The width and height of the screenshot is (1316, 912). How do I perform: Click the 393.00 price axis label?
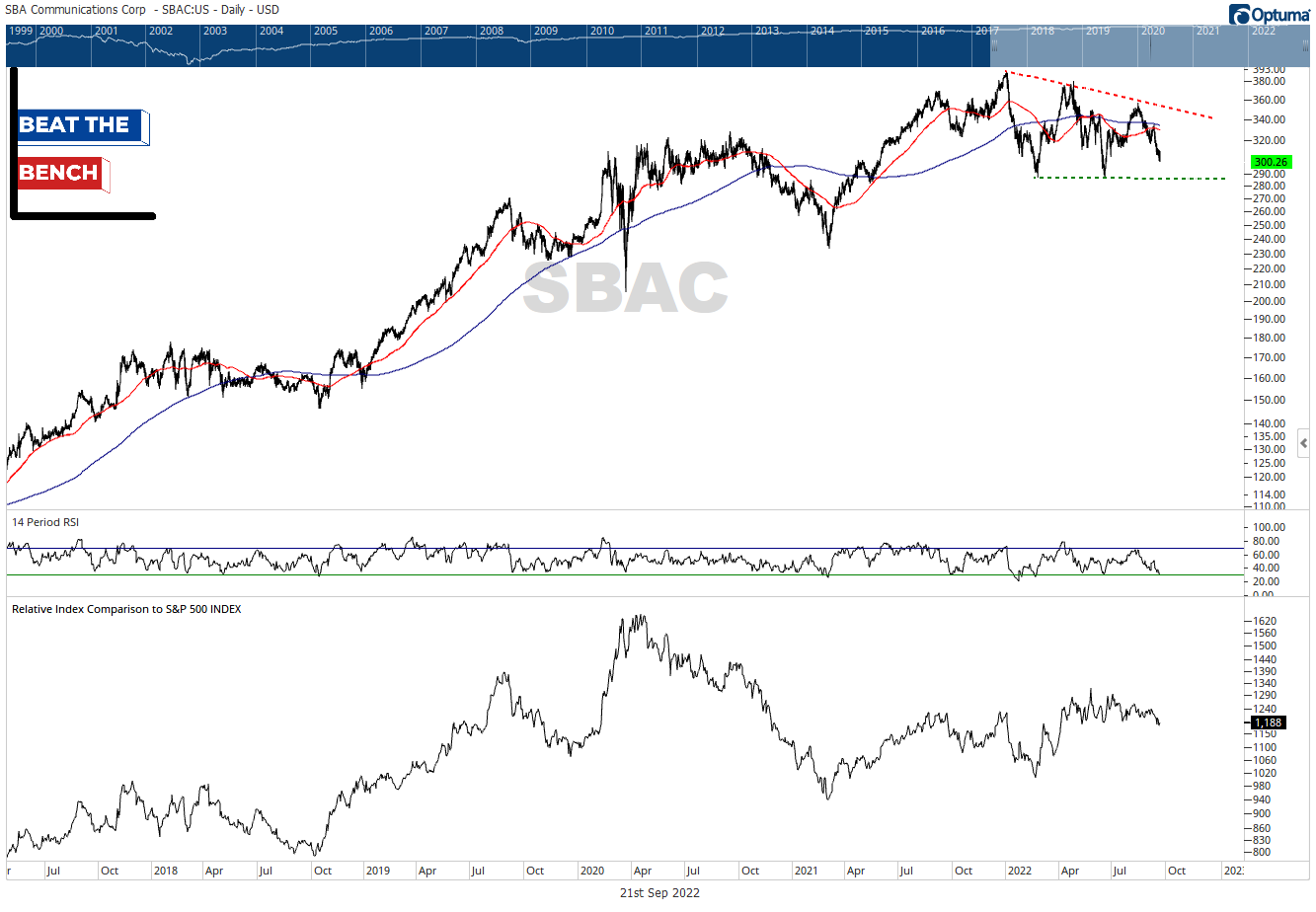(x=1270, y=70)
